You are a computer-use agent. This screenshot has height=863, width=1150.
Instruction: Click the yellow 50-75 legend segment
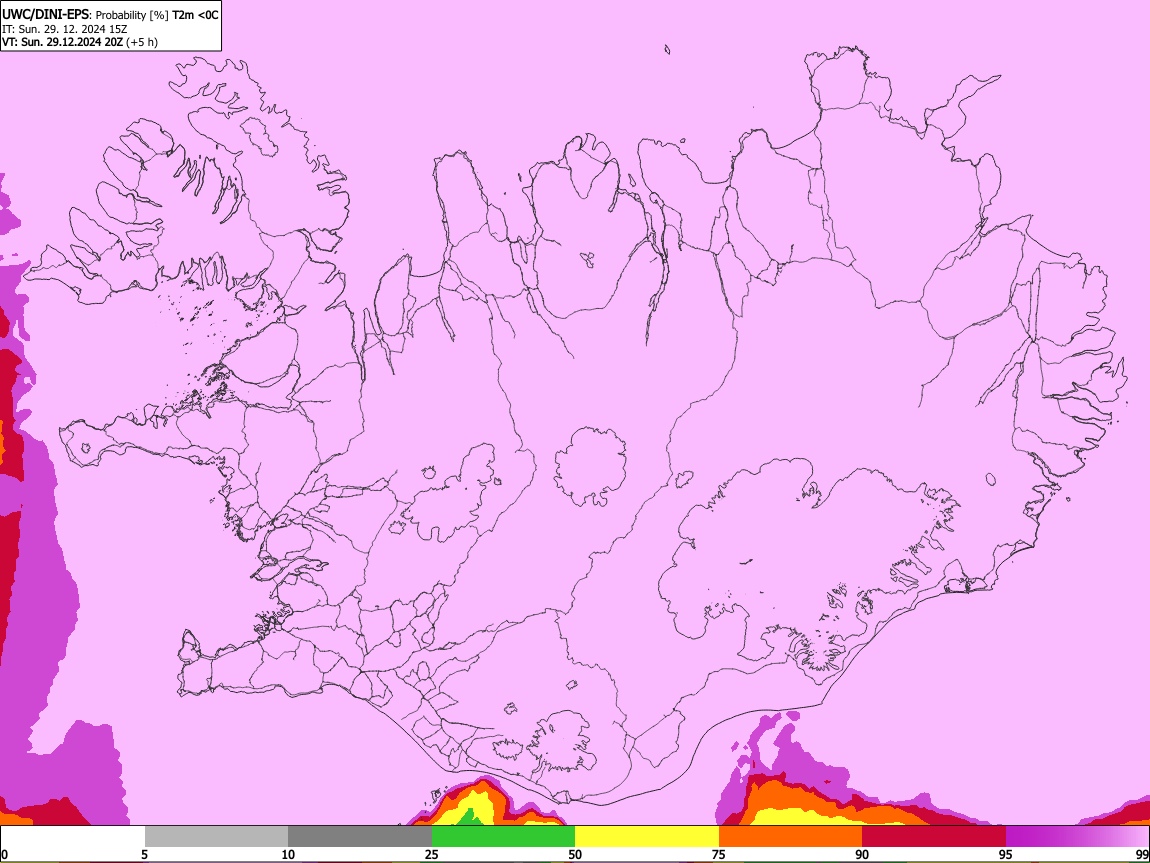click(x=647, y=837)
